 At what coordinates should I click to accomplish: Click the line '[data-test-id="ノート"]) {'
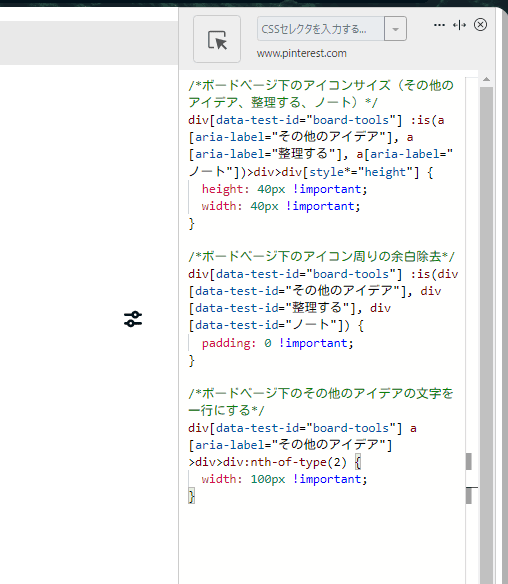[276, 325]
